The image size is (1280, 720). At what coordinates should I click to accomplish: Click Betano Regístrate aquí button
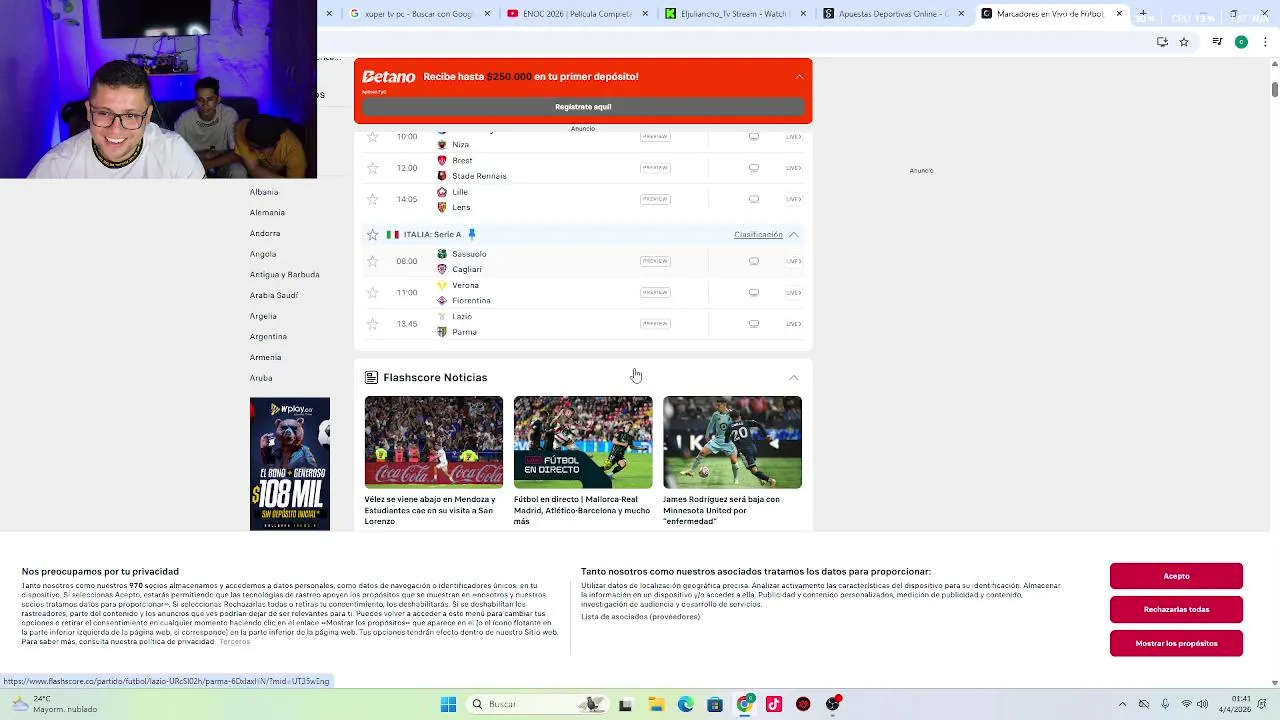coord(583,107)
